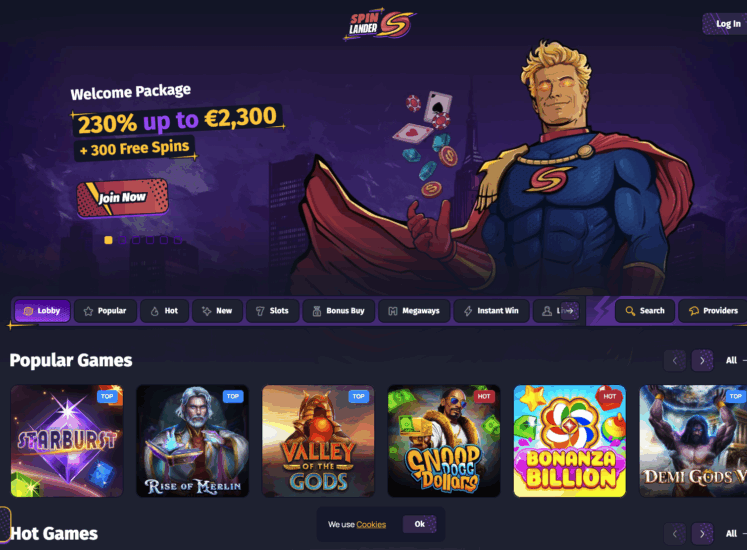Show next Hot Games with right chevron
Screen dimensions: 747x550
pyautogui.click(x=702, y=533)
